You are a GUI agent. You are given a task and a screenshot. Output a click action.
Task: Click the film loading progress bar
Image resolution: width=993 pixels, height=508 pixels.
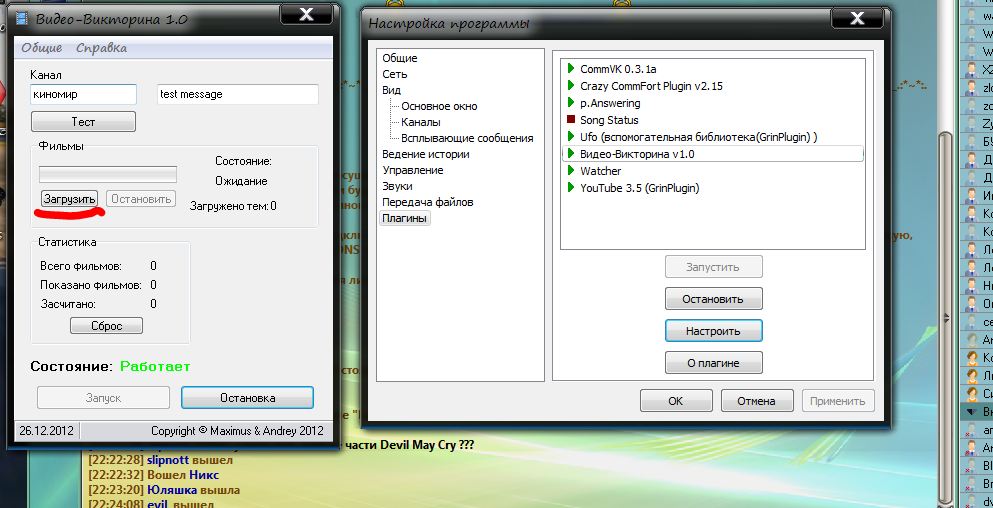(x=107, y=174)
